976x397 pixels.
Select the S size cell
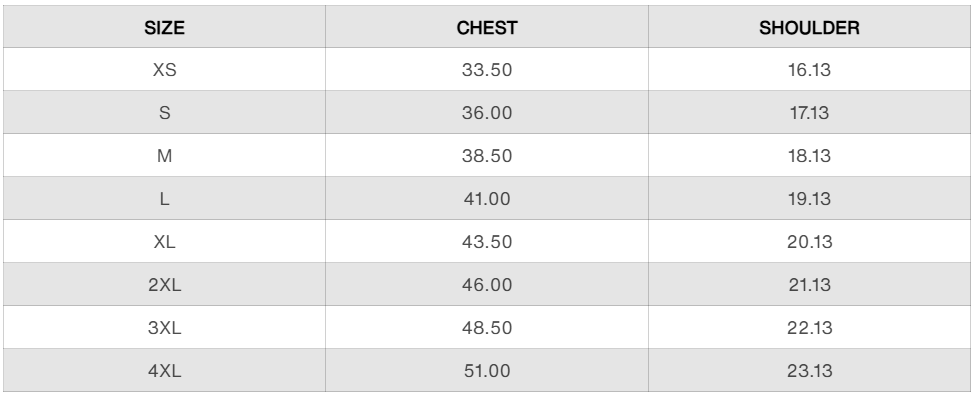click(164, 113)
